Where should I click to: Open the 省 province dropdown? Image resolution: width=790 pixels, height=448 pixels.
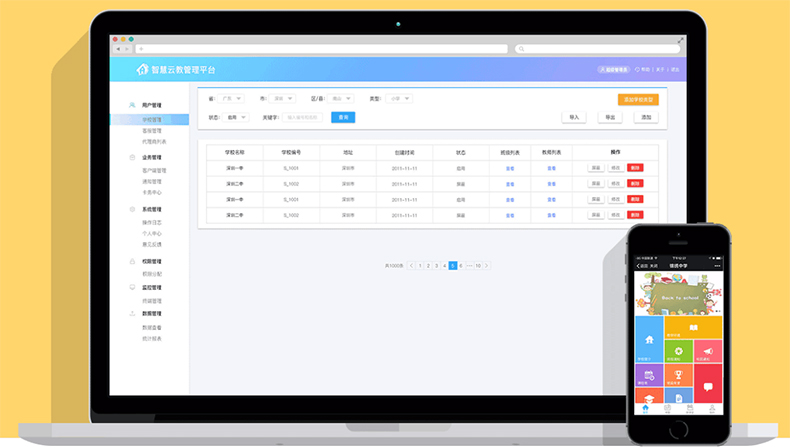coord(233,99)
